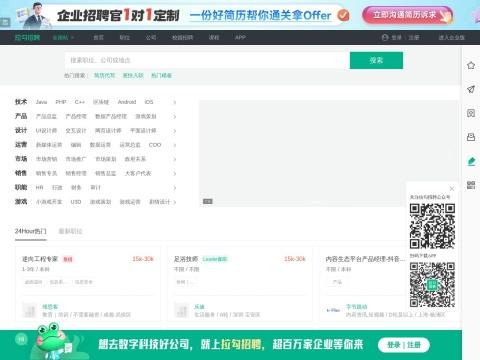Click the pink 立即沟通 button in top ad
Viewport: 480px width, 360px height.
[407, 15]
